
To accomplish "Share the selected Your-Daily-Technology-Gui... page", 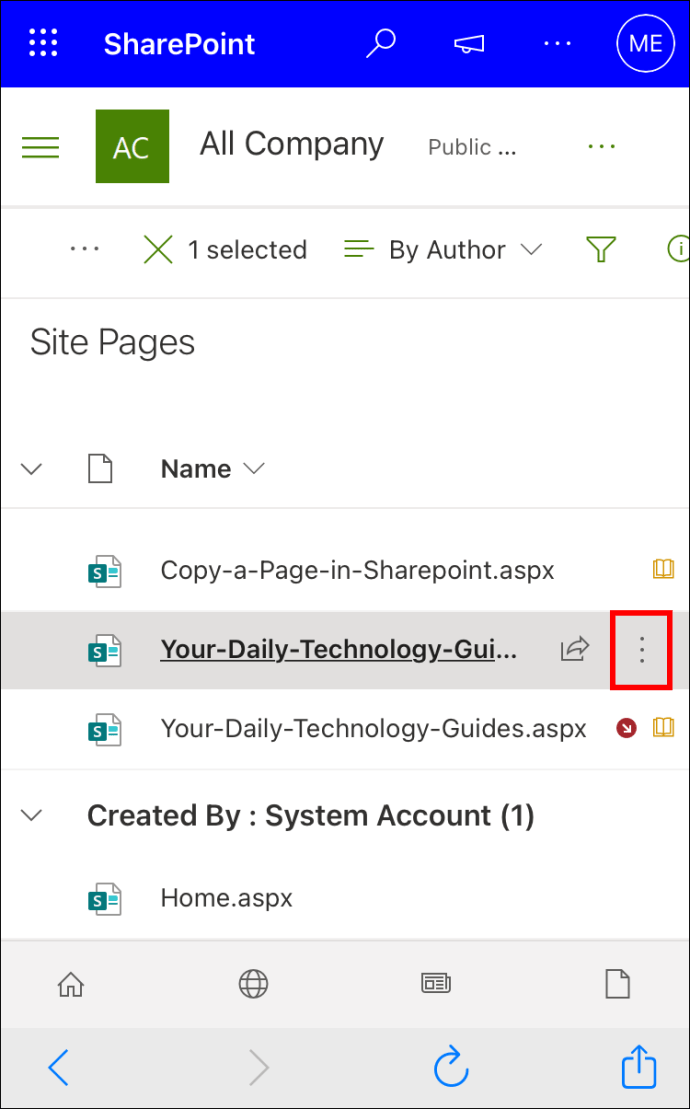I will (575, 649).
